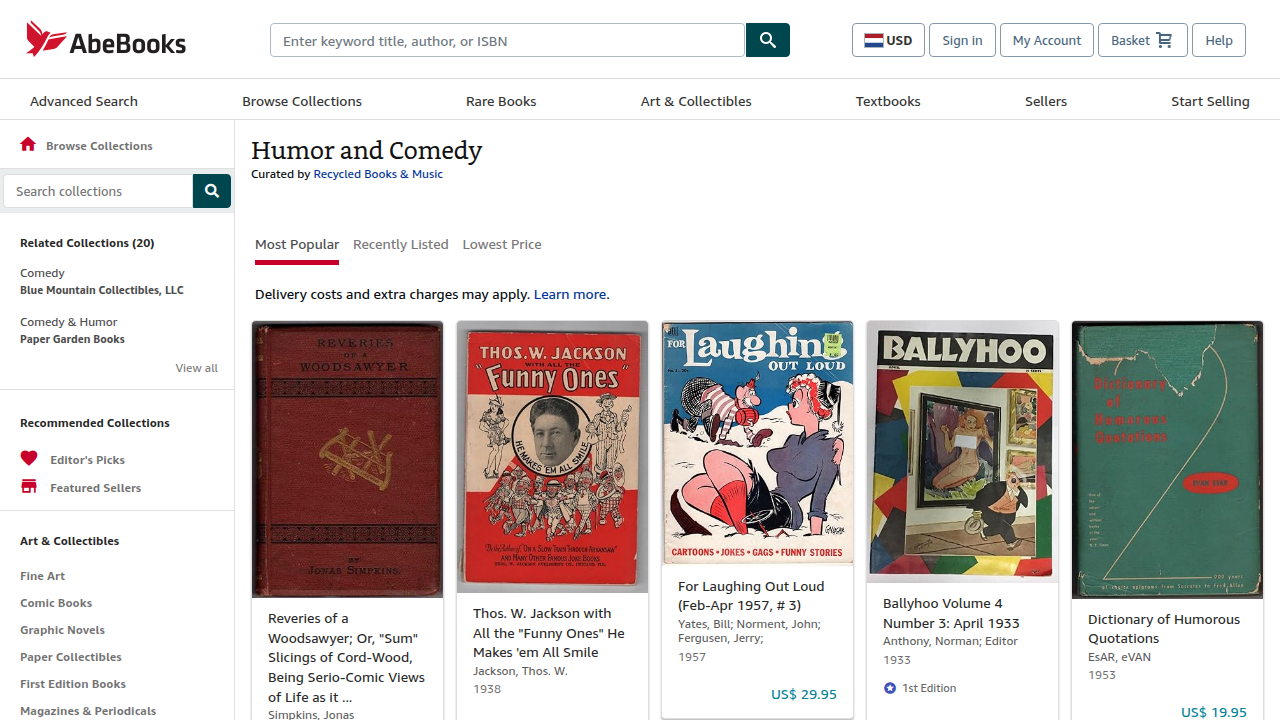Viewport: 1280px width, 720px height.
Task: Open the Magazines & Periodicals category
Action: pos(88,711)
